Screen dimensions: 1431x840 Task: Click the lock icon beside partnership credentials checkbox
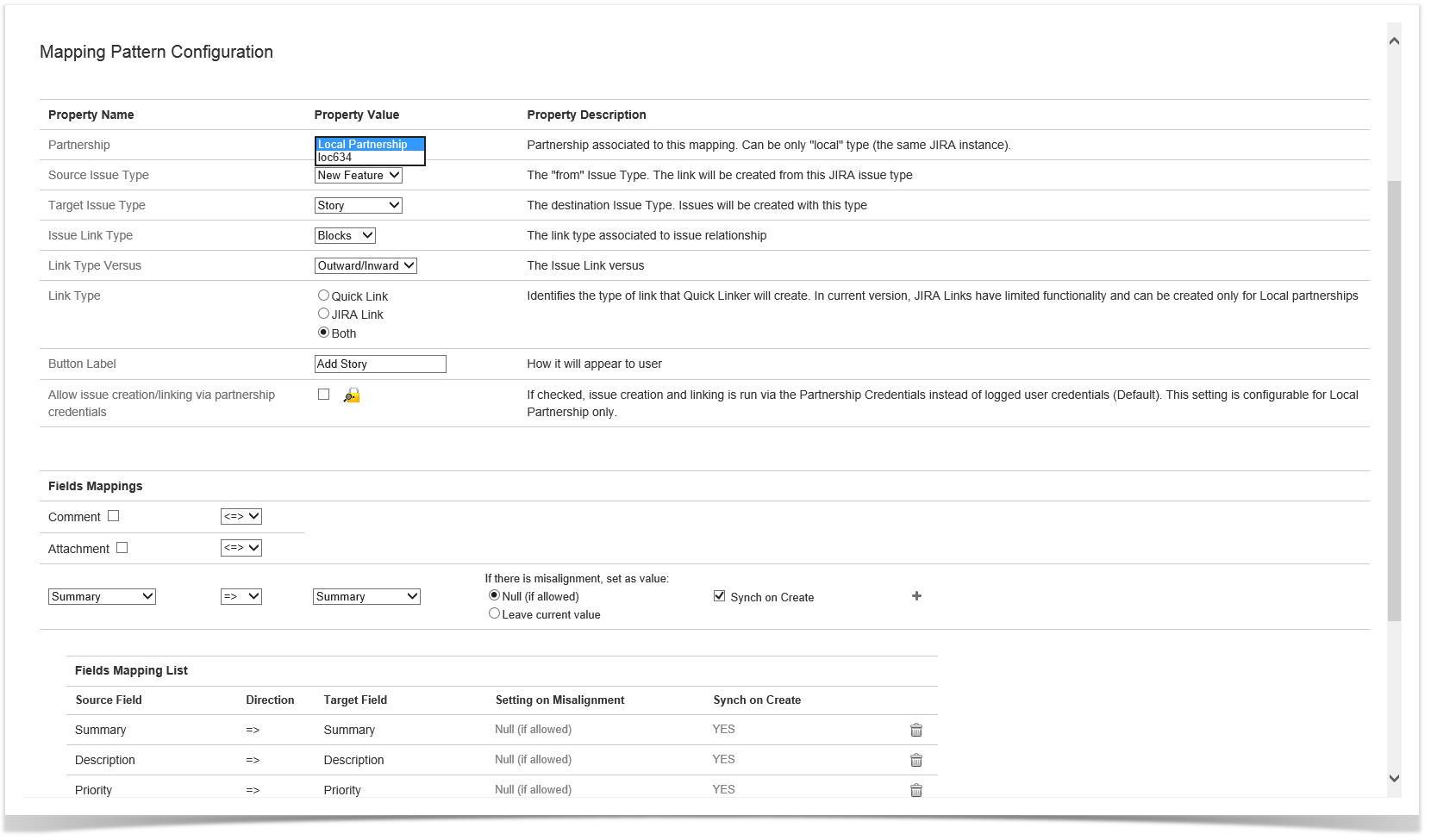click(x=352, y=395)
